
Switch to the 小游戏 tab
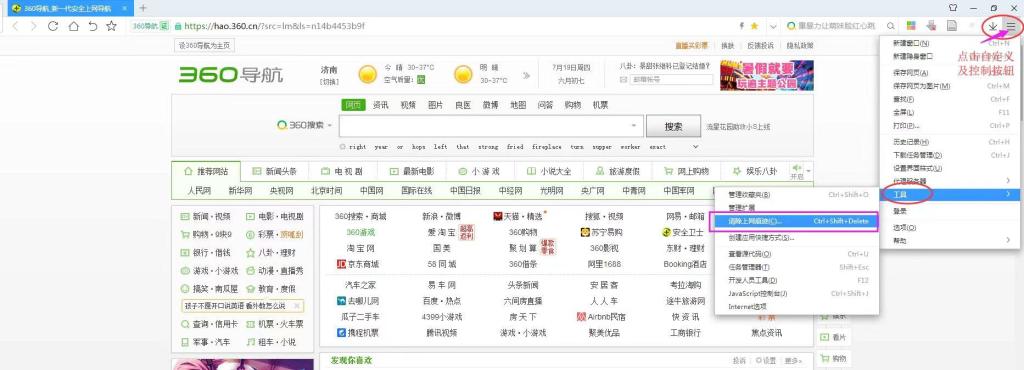[x=479, y=172]
